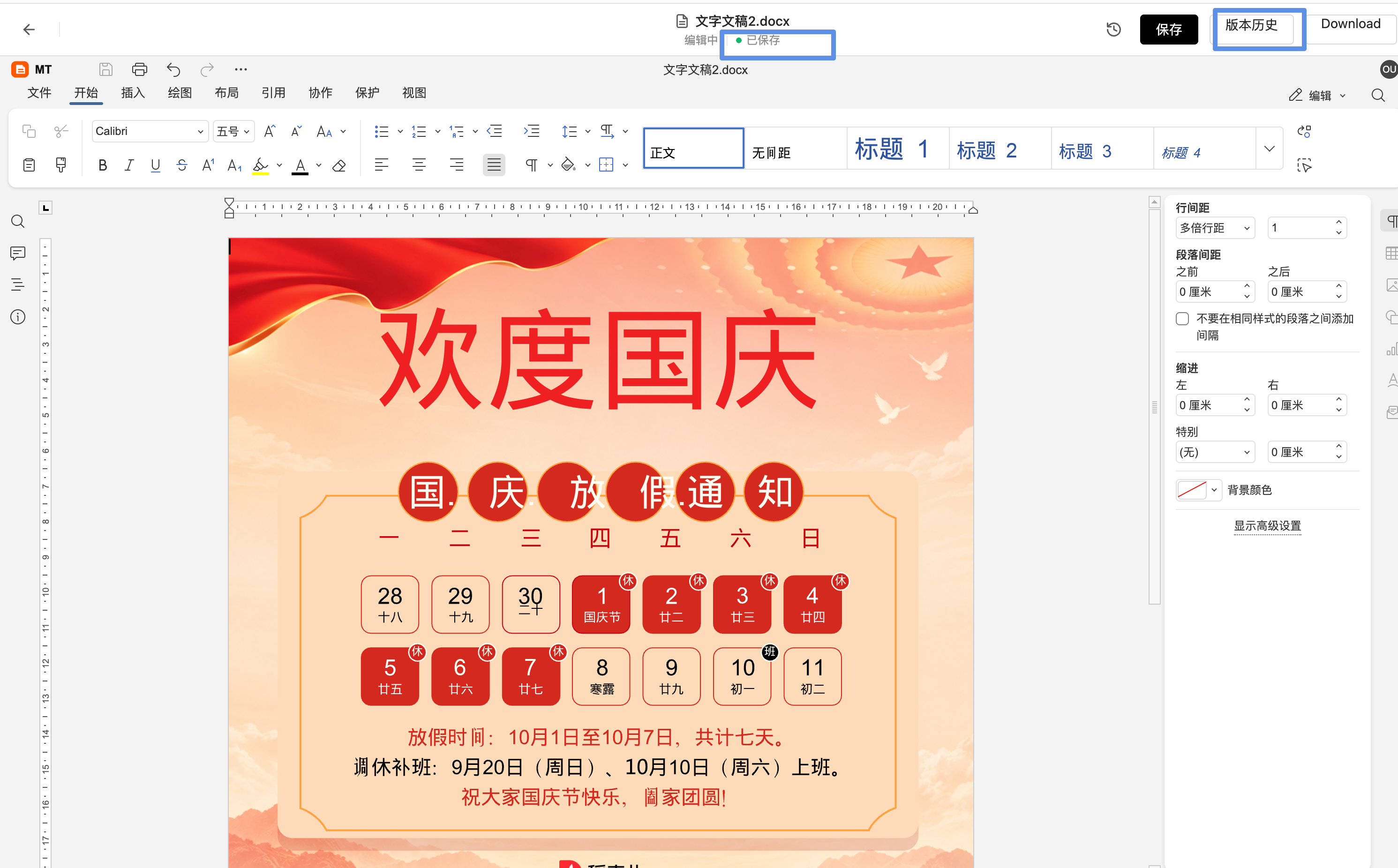1398x868 pixels.
Task: Open the 编辑 mode dropdown
Action: click(x=1316, y=95)
